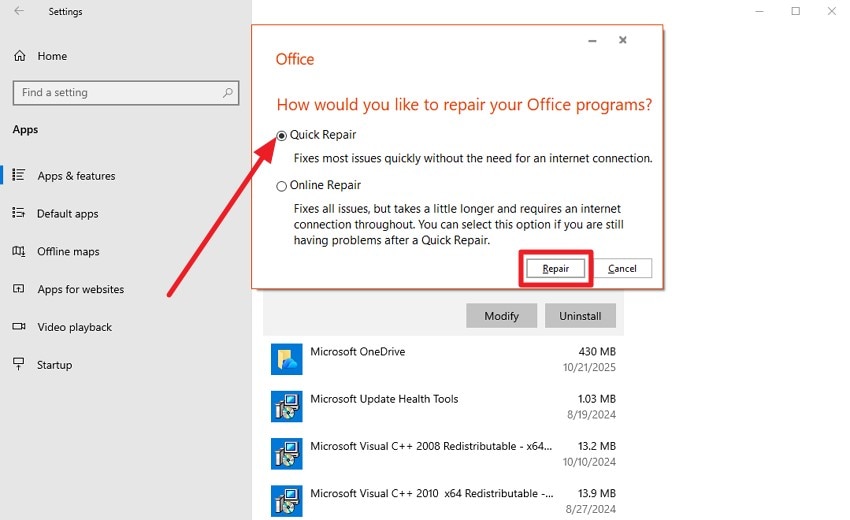Close the Settings window
The height and width of the screenshot is (520, 850).
(832, 11)
